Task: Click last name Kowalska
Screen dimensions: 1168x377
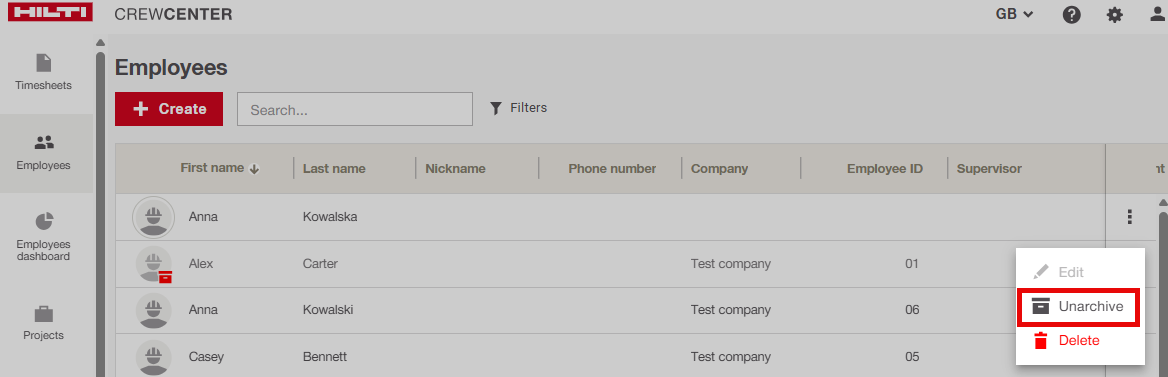Action: pyautogui.click(x=330, y=217)
